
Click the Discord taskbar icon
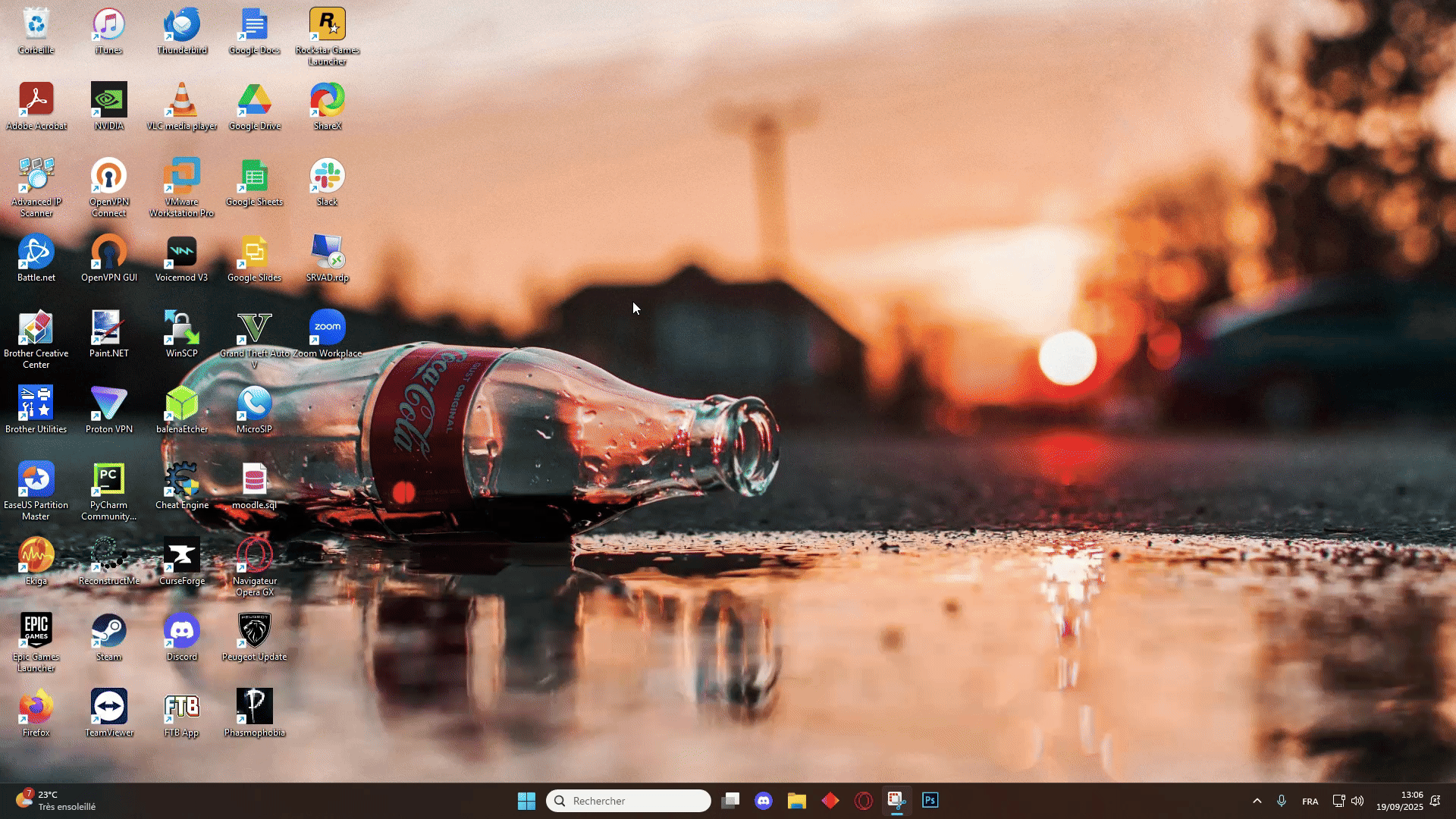[764, 801]
